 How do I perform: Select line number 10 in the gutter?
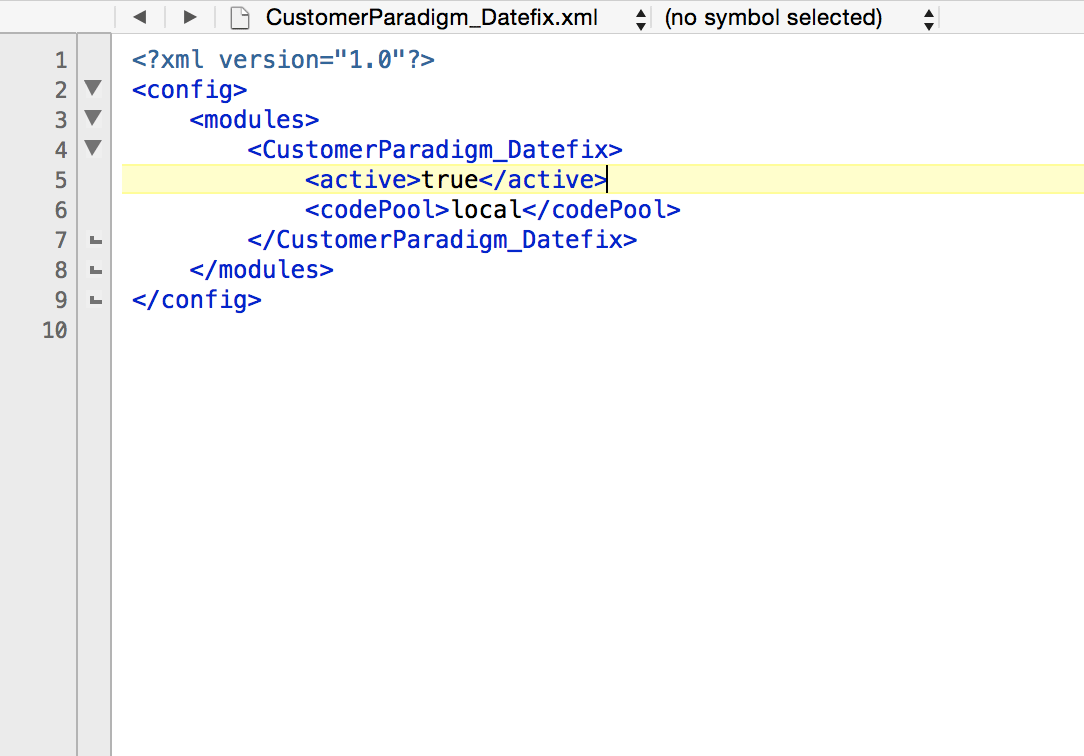pyautogui.click(x=55, y=330)
